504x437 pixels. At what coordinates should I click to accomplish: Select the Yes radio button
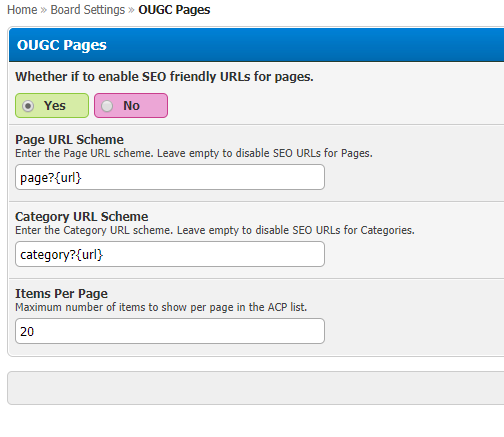coord(28,106)
